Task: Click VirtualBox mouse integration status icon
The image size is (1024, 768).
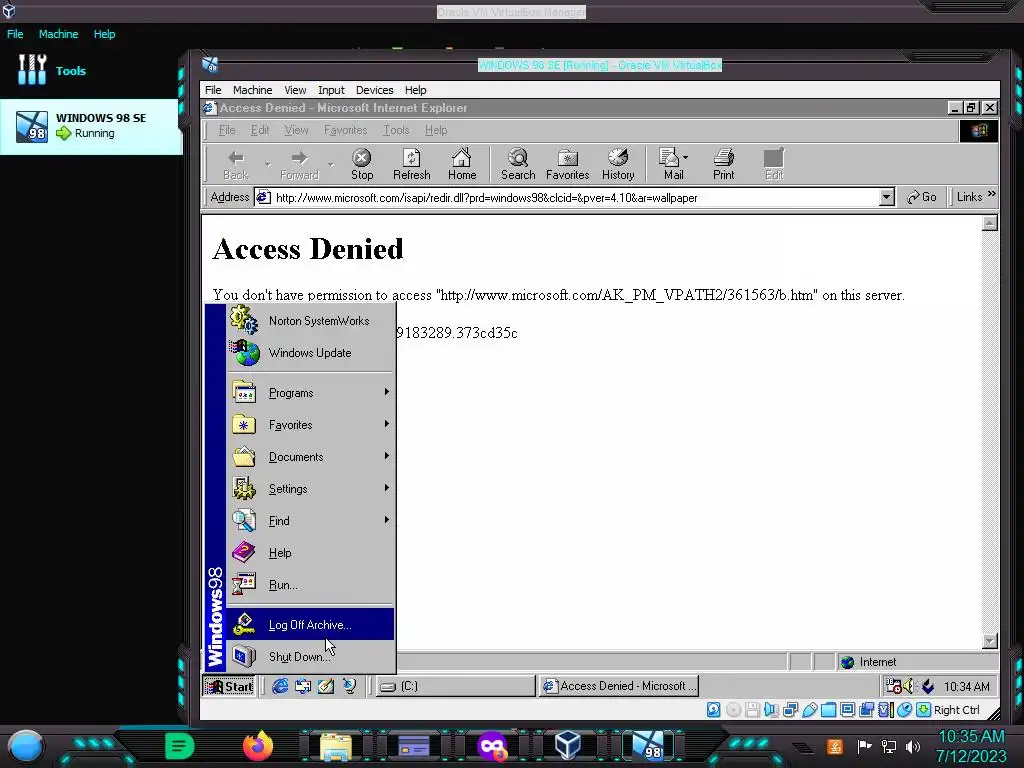Action: [904, 710]
